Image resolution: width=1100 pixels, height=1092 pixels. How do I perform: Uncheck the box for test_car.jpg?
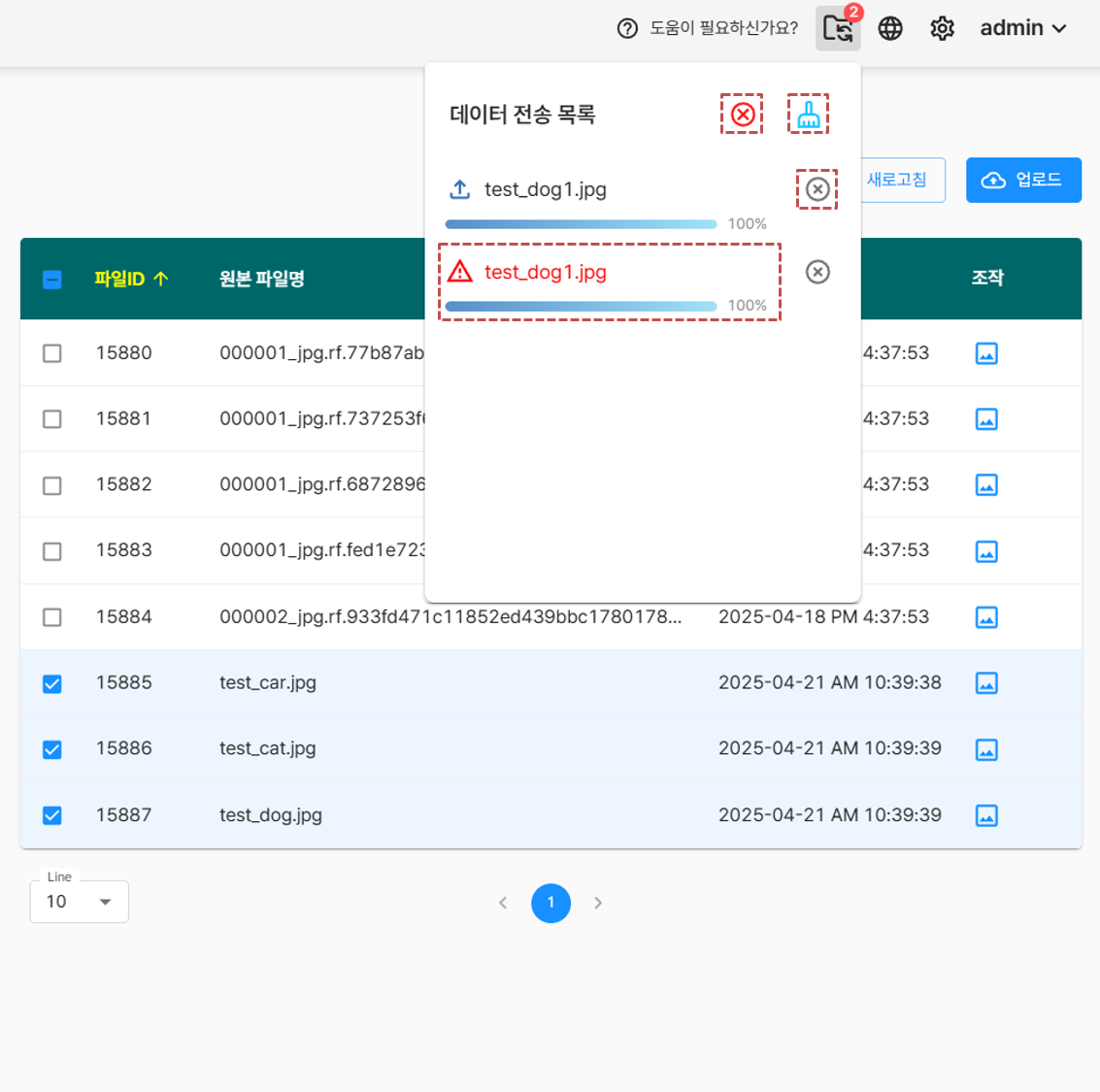click(51, 683)
